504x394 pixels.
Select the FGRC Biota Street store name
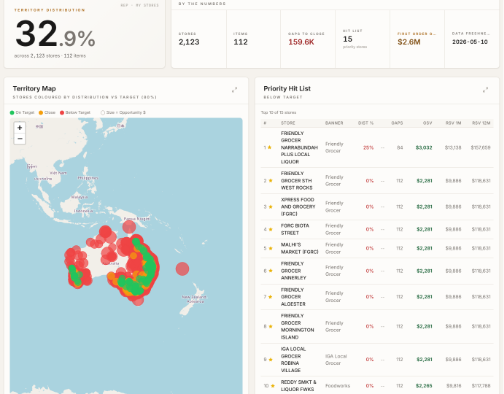point(295,229)
